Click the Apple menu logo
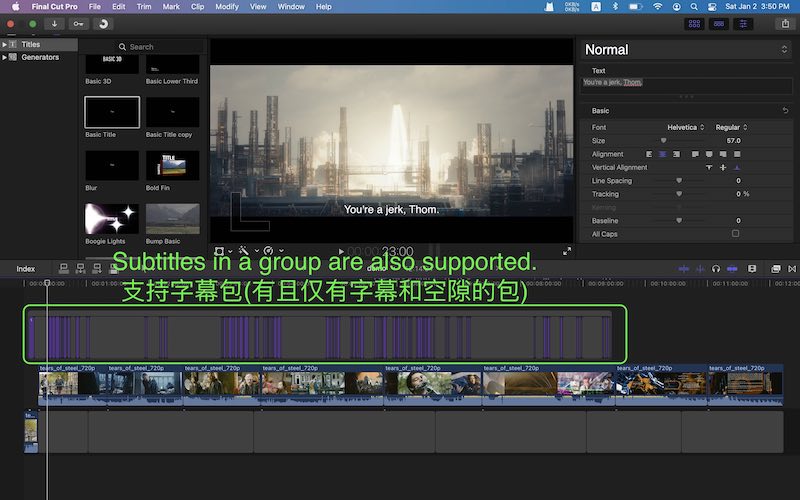The height and width of the screenshot is (500, 800). (15, 7)
